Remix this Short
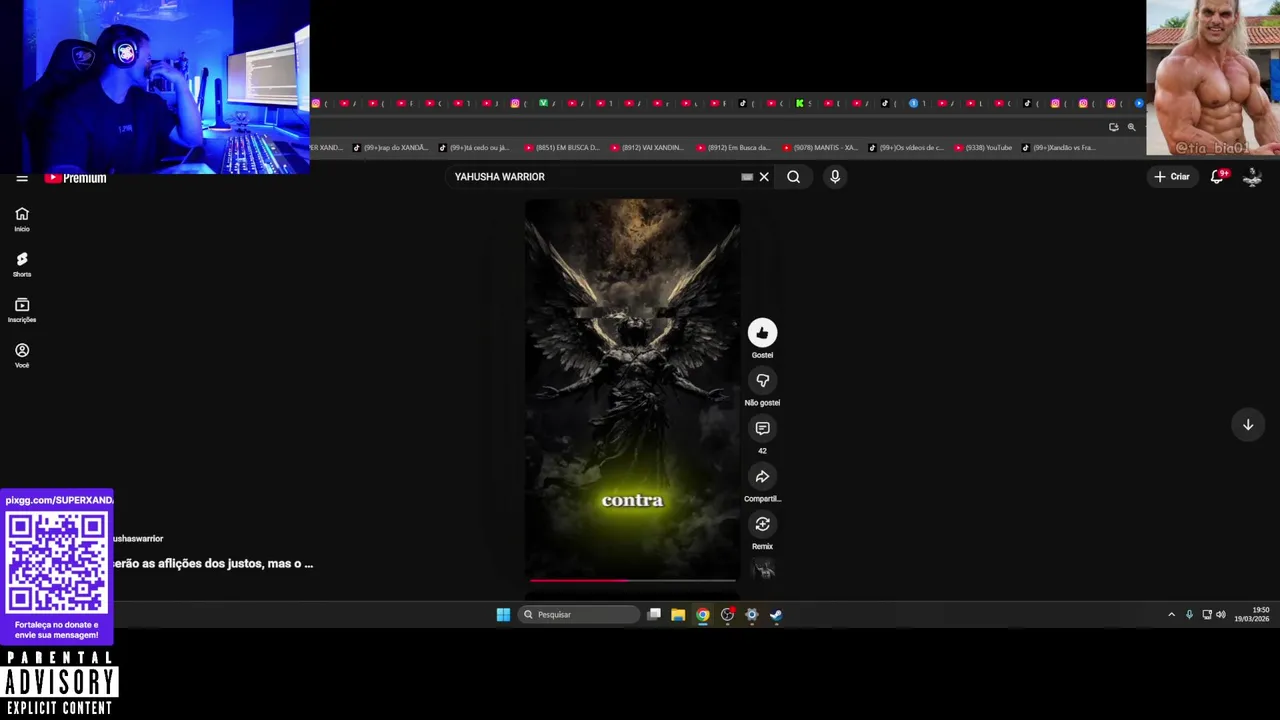Viewport: 1280px width, 720px height. (x=762, y=524)
